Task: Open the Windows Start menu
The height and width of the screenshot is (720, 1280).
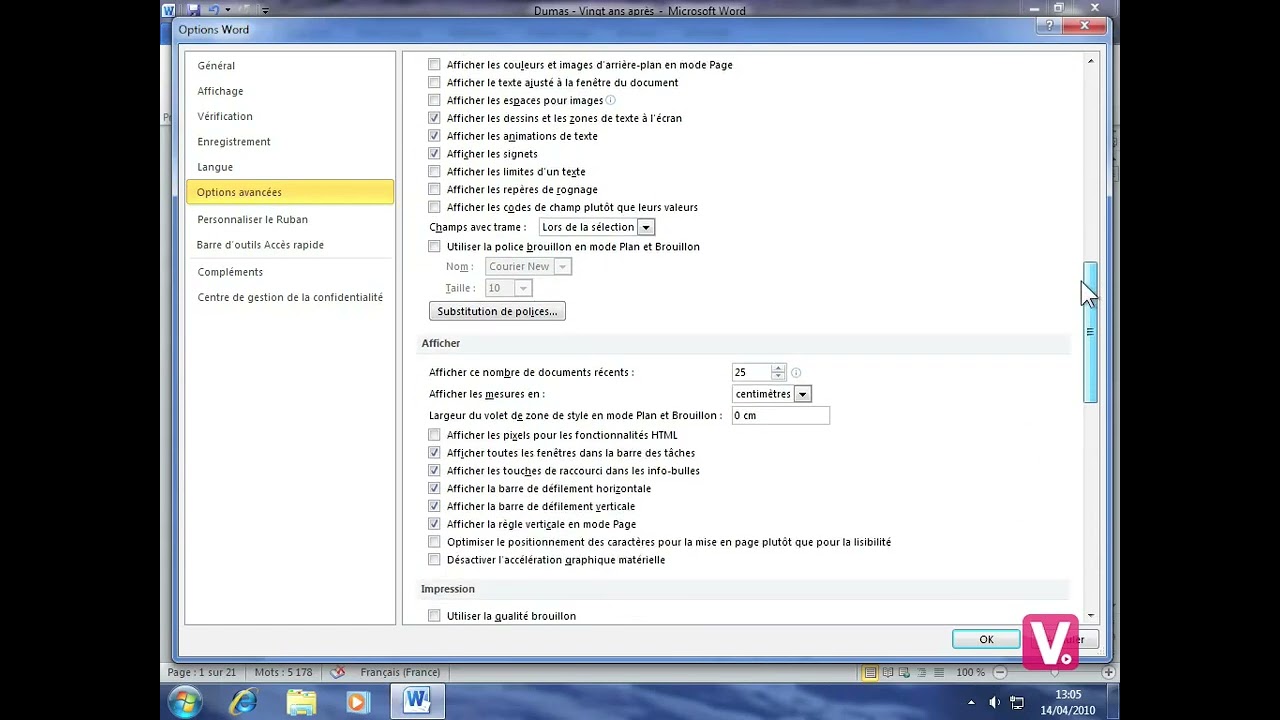Action: (x=186, y=702)
